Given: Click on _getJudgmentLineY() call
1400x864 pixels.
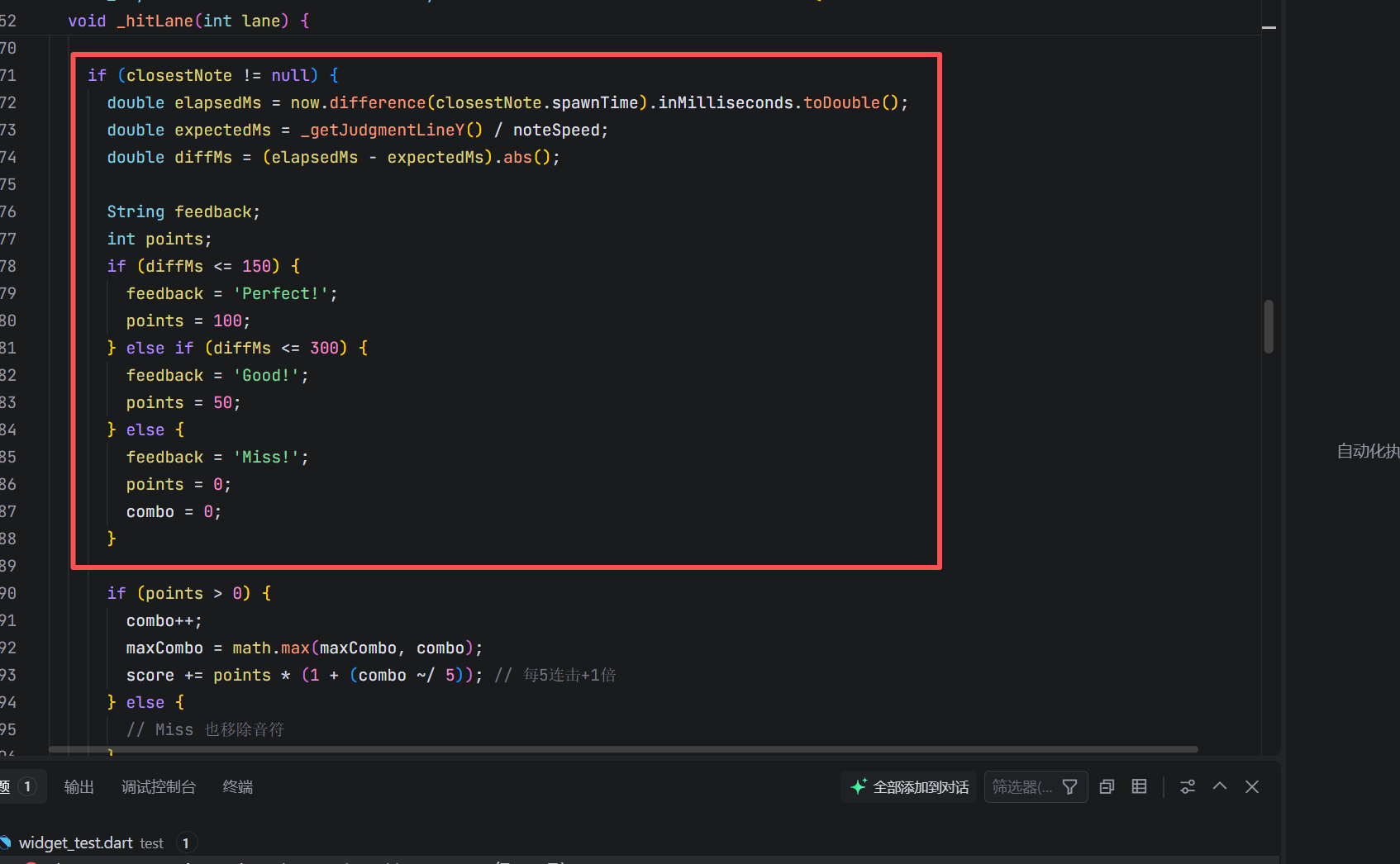Looking at the screenshot, I should (x=392, y=130).
